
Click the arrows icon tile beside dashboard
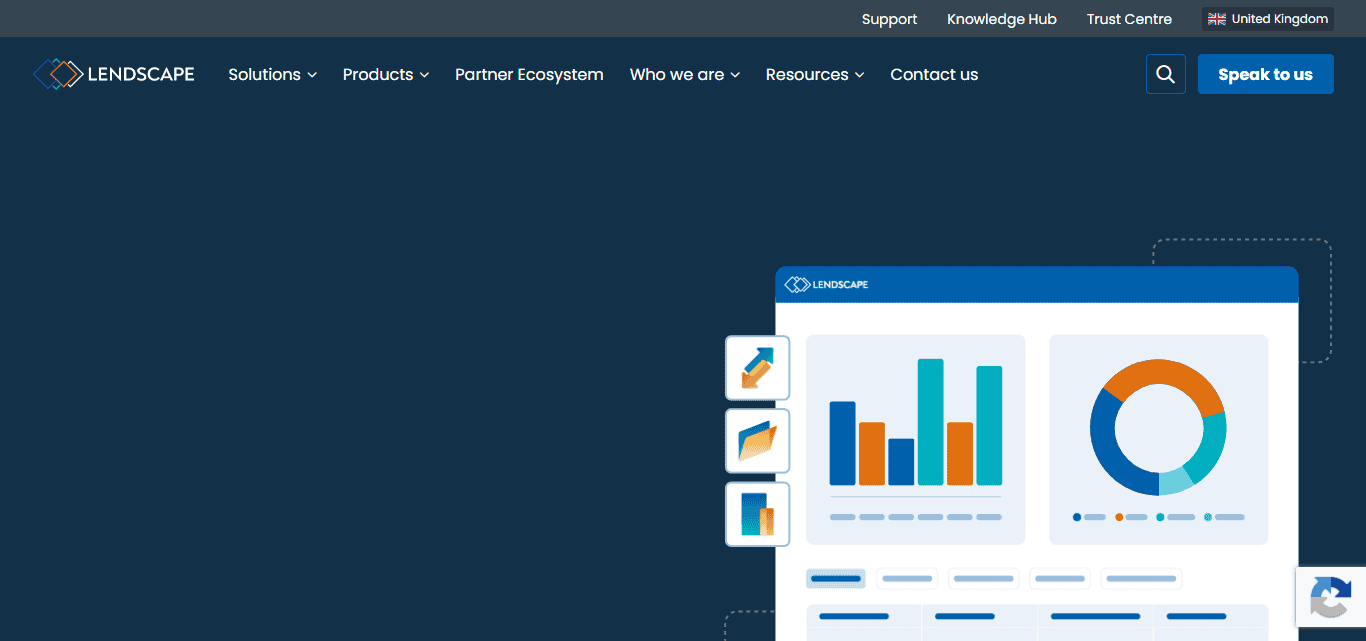click(757, 368)
